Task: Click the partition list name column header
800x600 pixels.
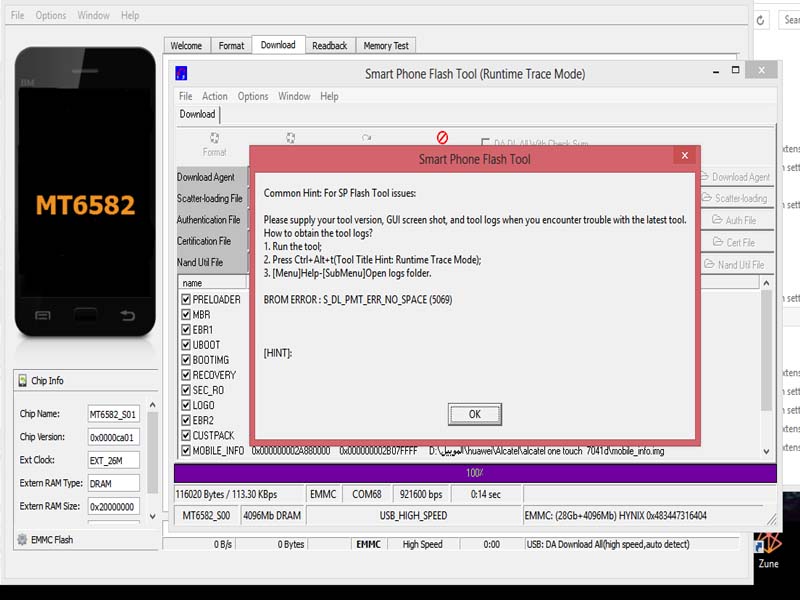Action: point(212,283)
